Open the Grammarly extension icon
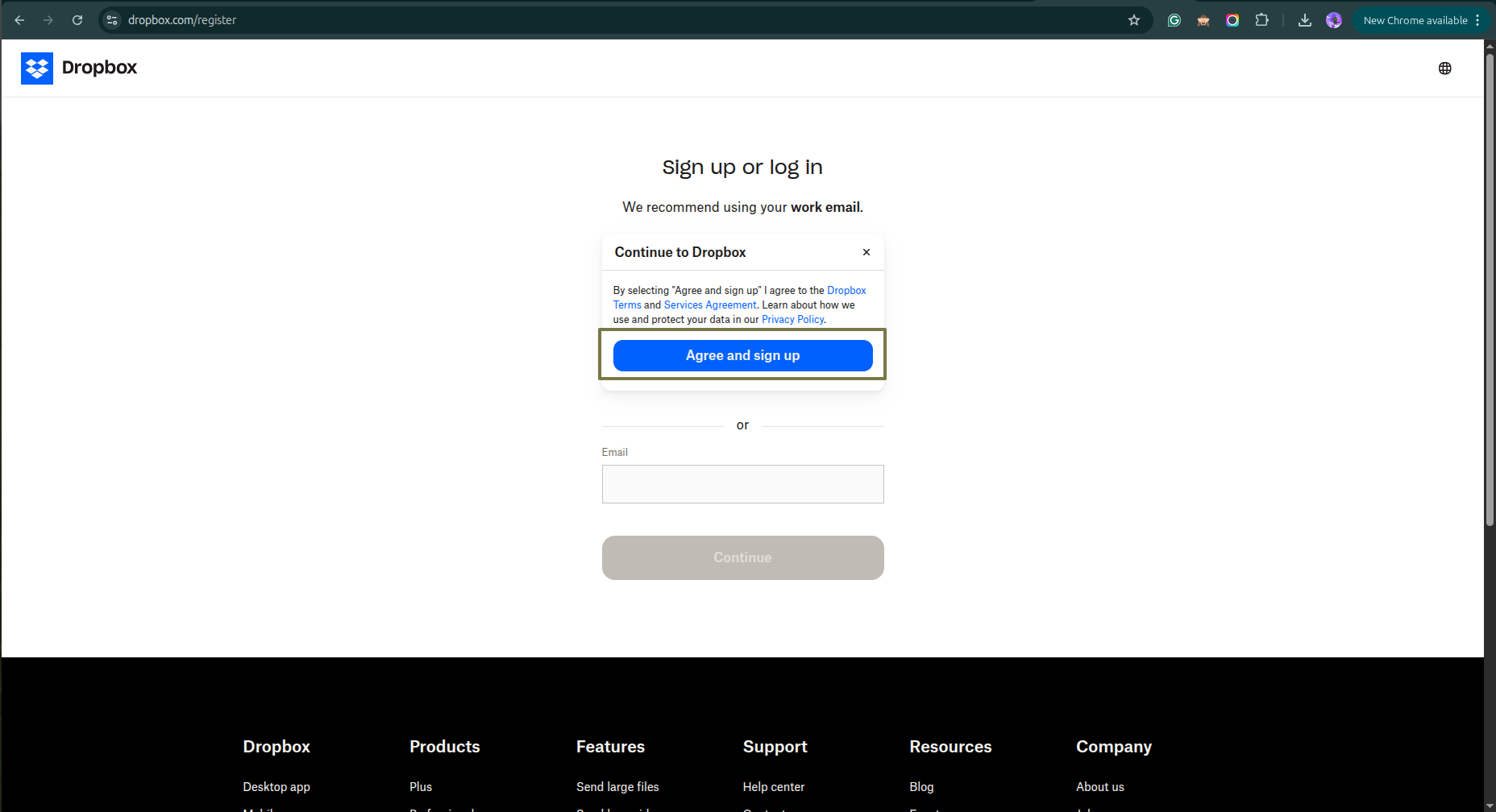Screen dimensions: 1496x812 click(1174, 20)
